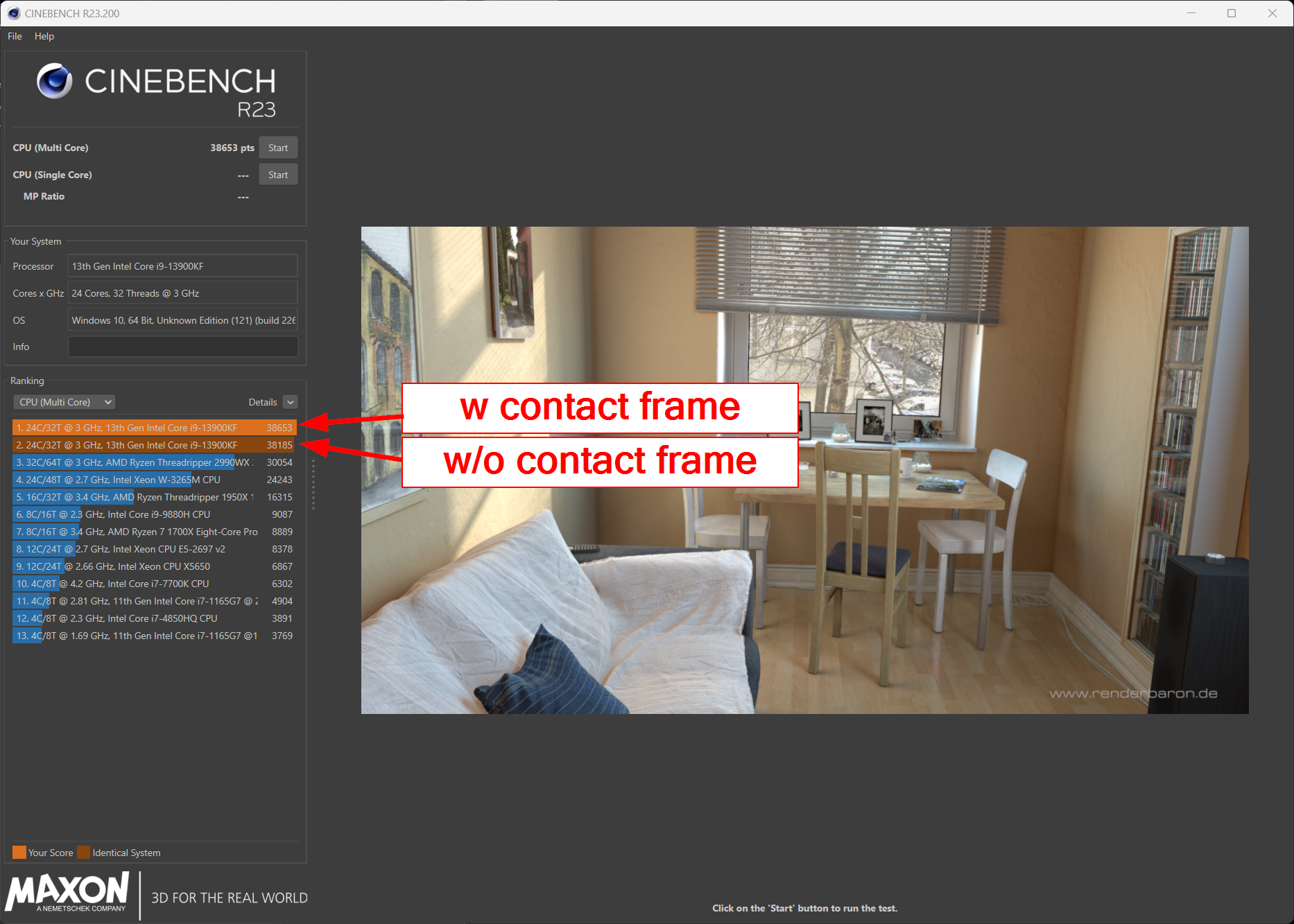Click the empty Info input field
This screenshot has height=924, width=1294.
[x=183, y=347]
